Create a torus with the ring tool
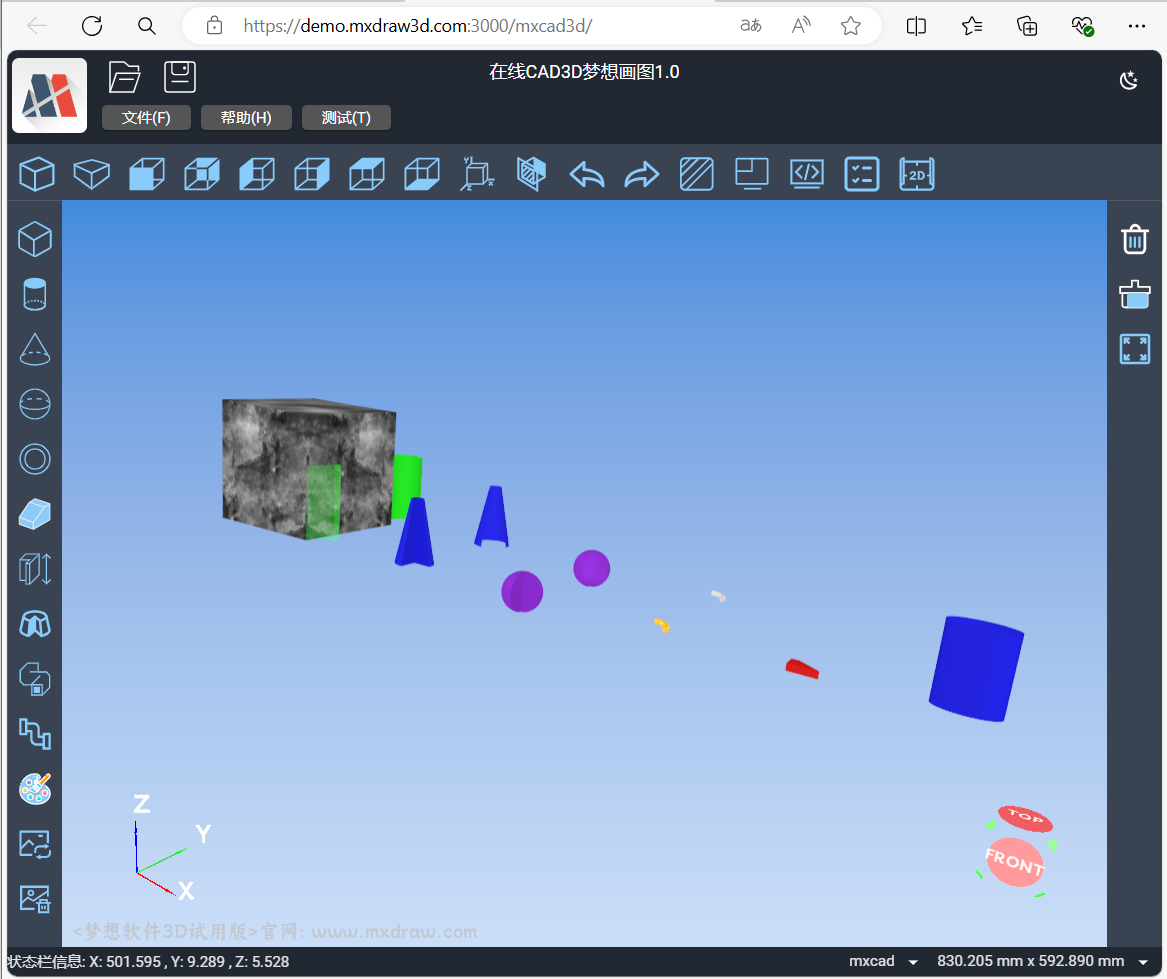The height and width of the screenshot is (979, 1167). coord(35,459)
